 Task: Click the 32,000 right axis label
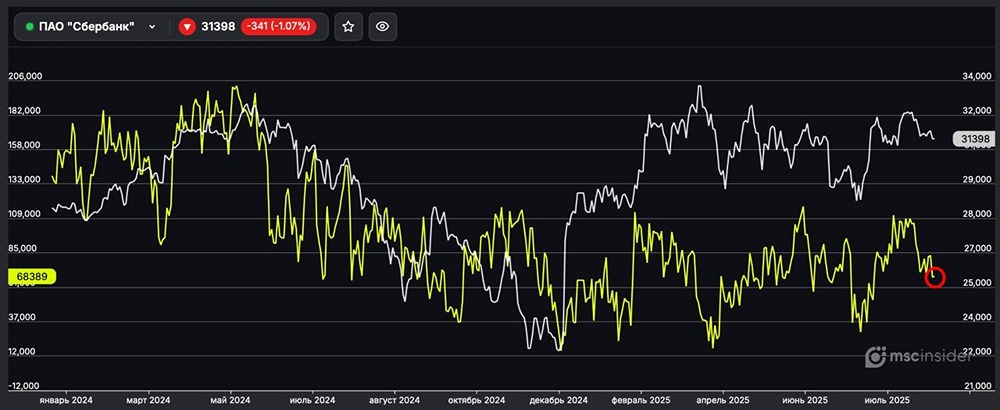[x=976, y=111]
